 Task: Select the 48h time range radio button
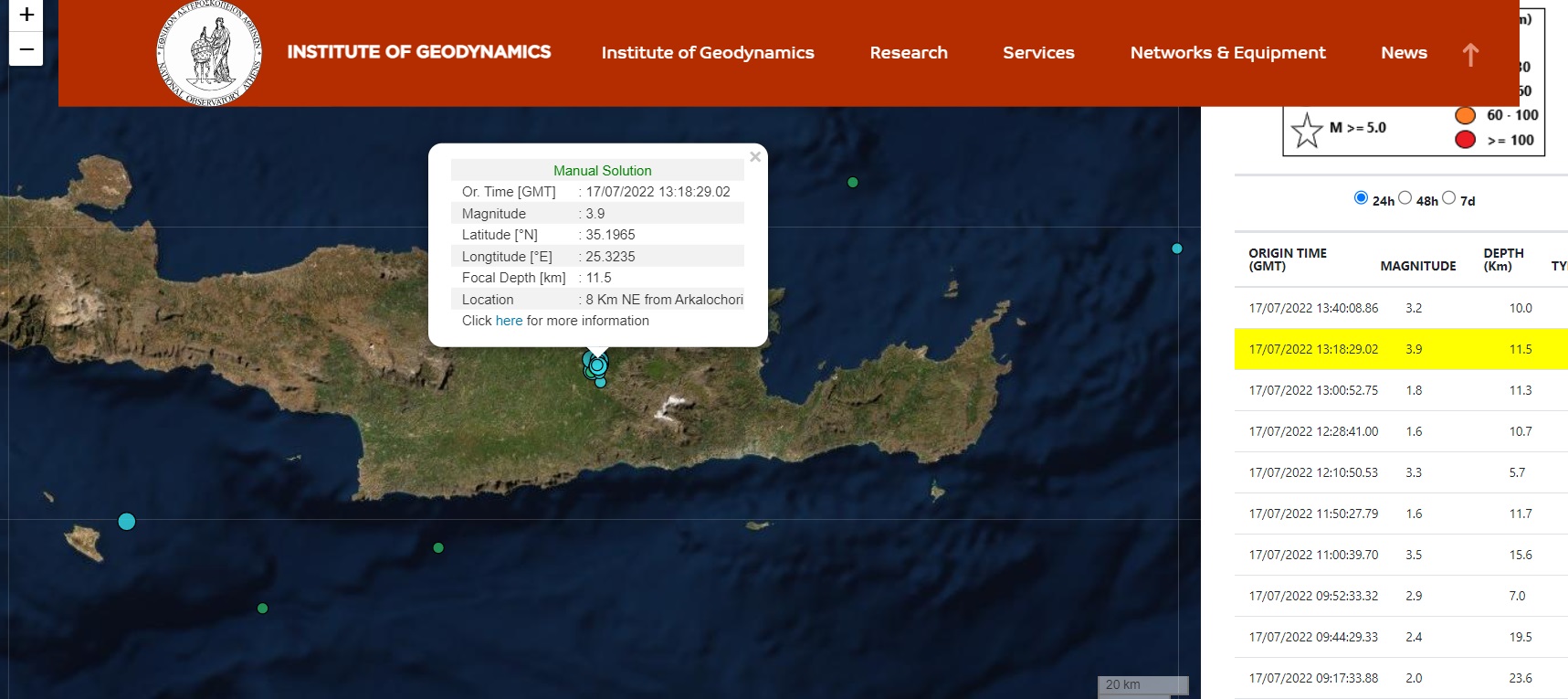tap(1405, 198)
